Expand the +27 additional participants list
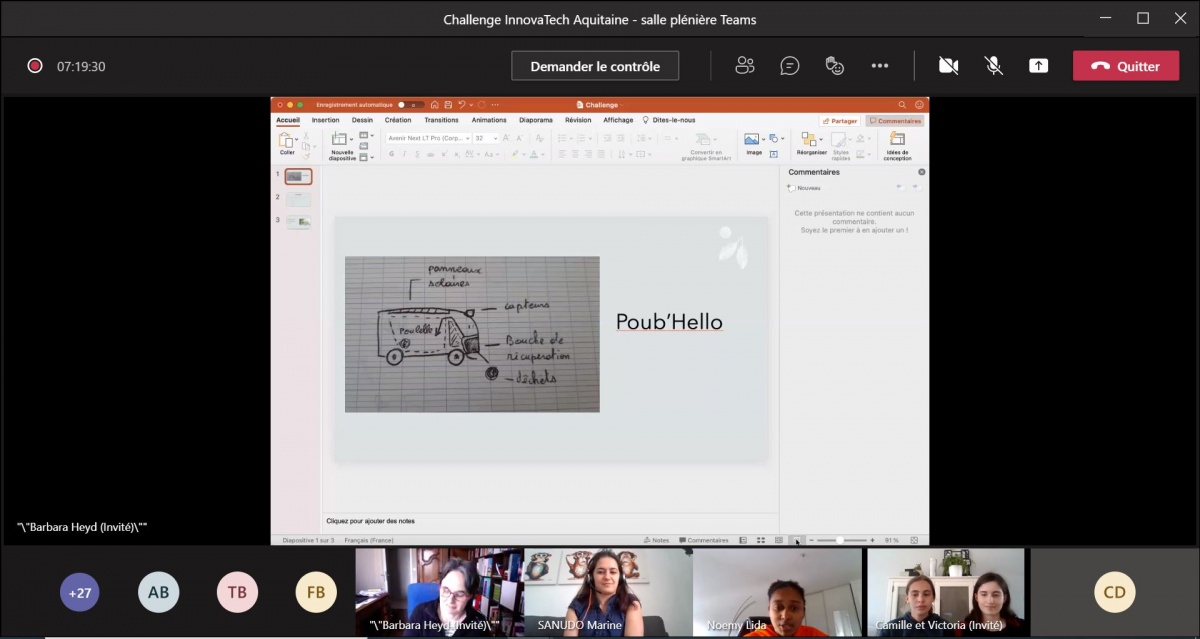Image resolution: width=1200 pixels, height=639 pixels. pos(80,592)
